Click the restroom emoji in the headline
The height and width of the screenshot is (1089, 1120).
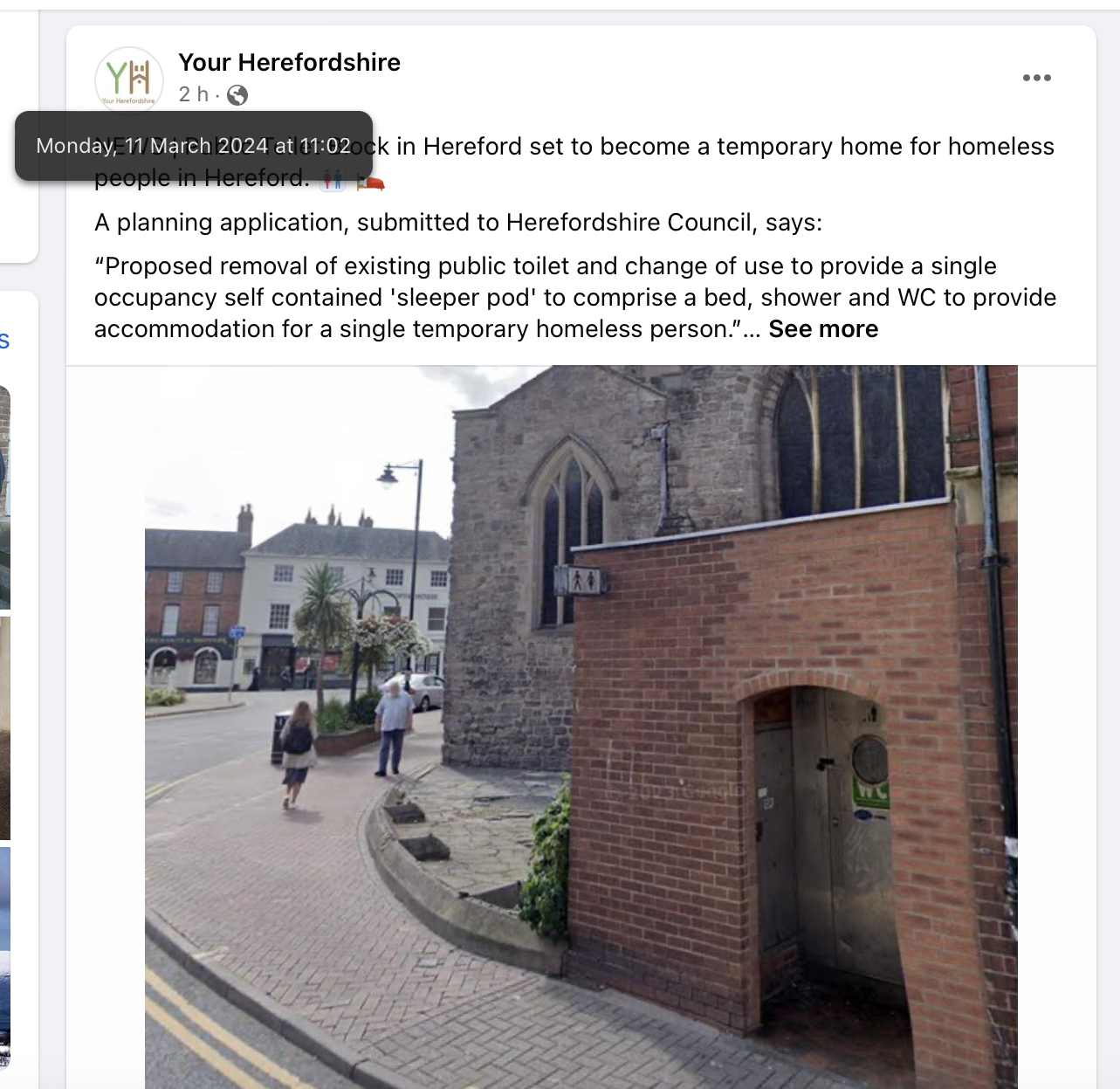click(x=333, y=180)
